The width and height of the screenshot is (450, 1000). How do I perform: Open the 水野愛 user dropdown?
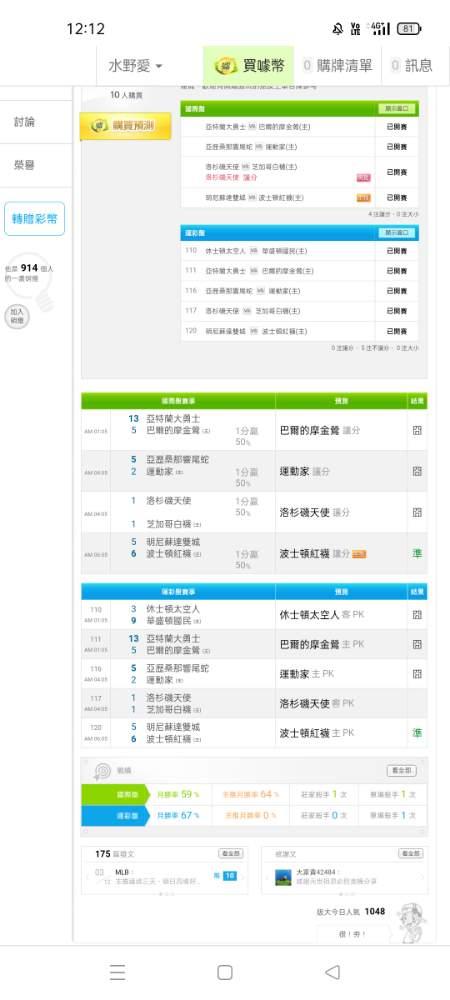(135, 66)
